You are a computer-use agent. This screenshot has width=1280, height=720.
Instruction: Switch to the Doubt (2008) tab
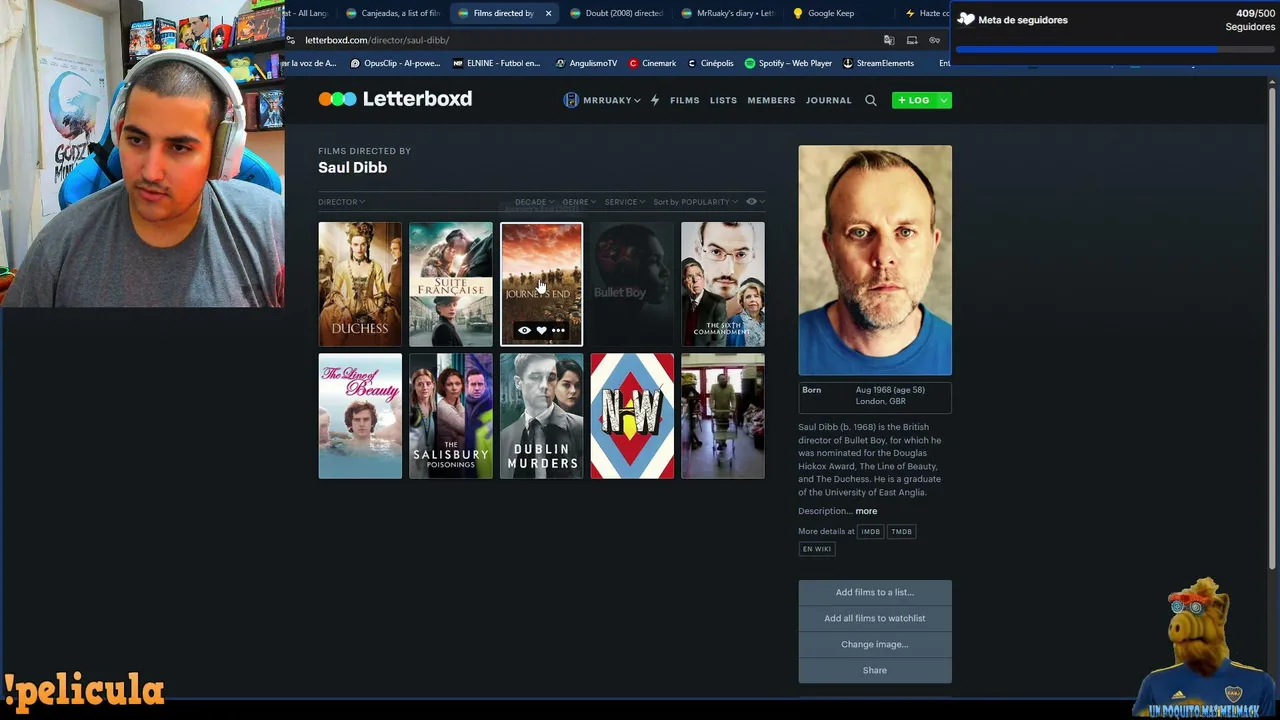616,13
